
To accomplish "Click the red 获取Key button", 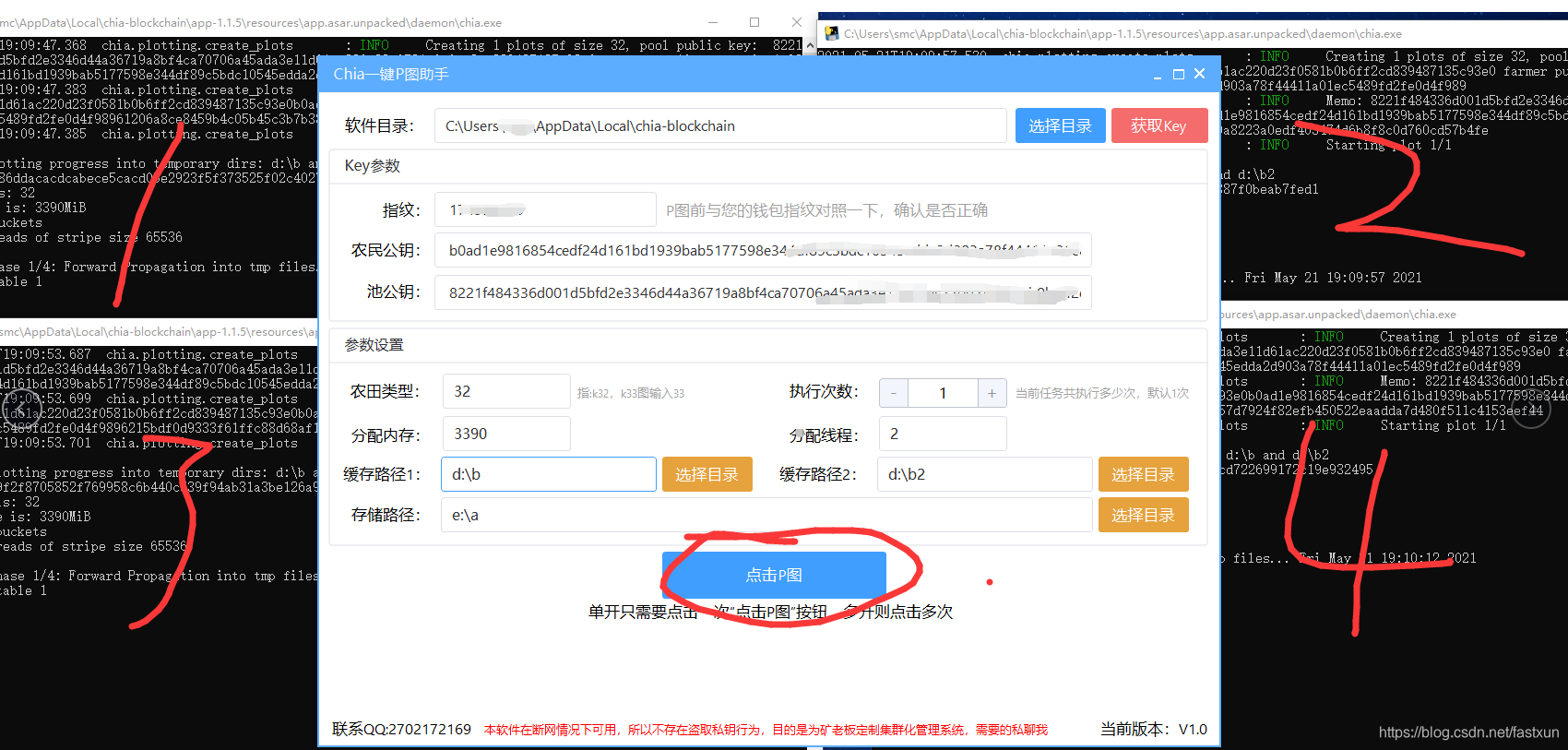I will (x=1159, y=125).
